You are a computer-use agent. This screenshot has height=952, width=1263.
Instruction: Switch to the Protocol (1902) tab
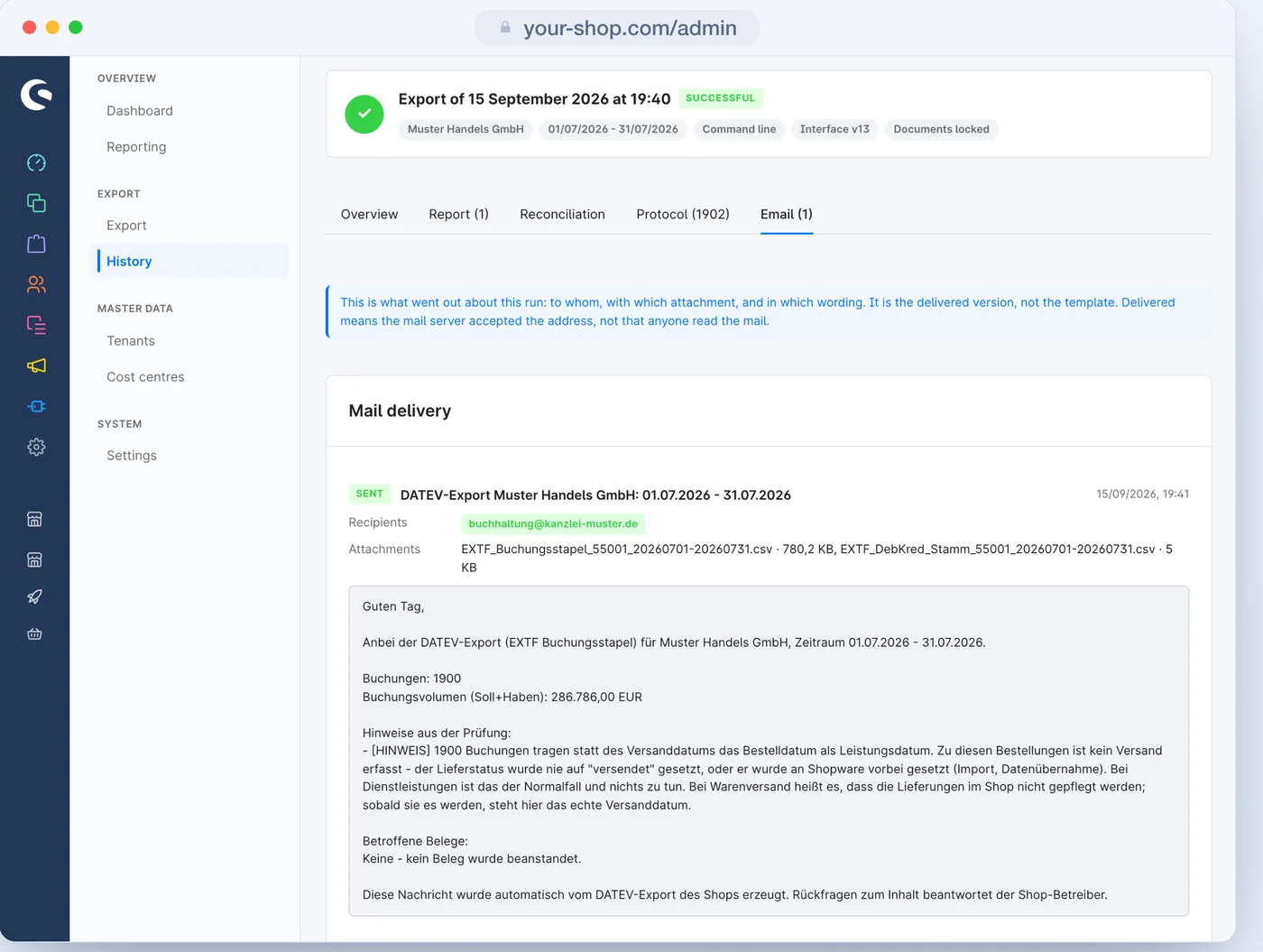683,214
